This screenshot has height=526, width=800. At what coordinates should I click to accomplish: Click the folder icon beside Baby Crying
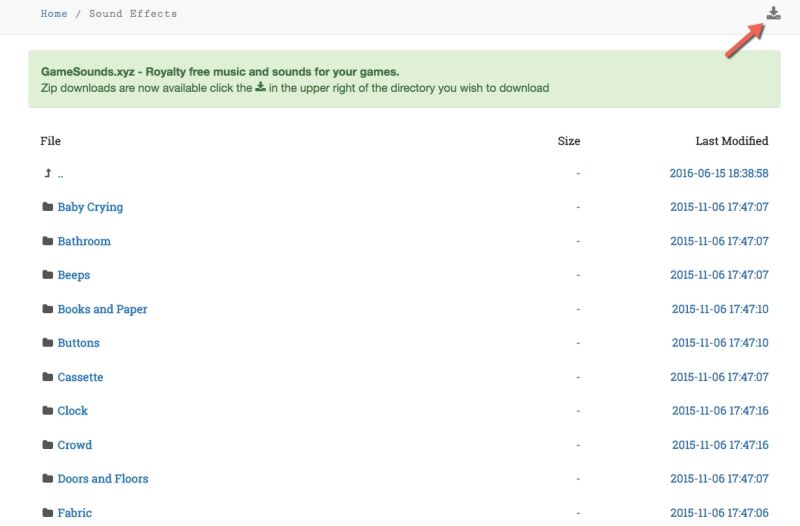point(47,207)
